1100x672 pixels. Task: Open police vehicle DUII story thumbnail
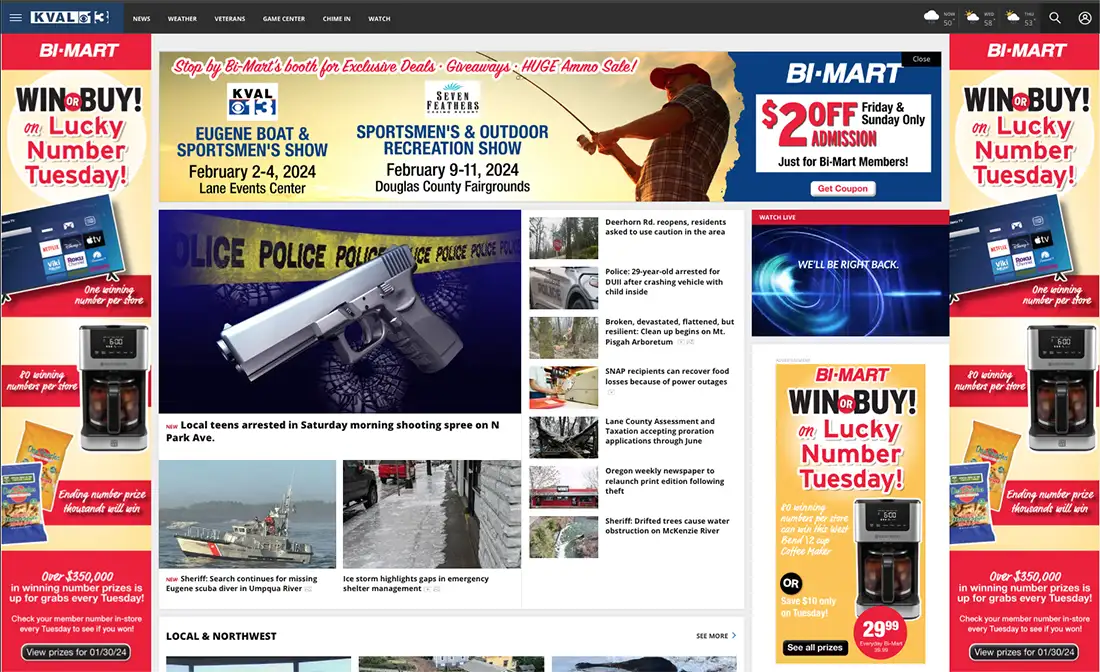(x=563, y=288)
